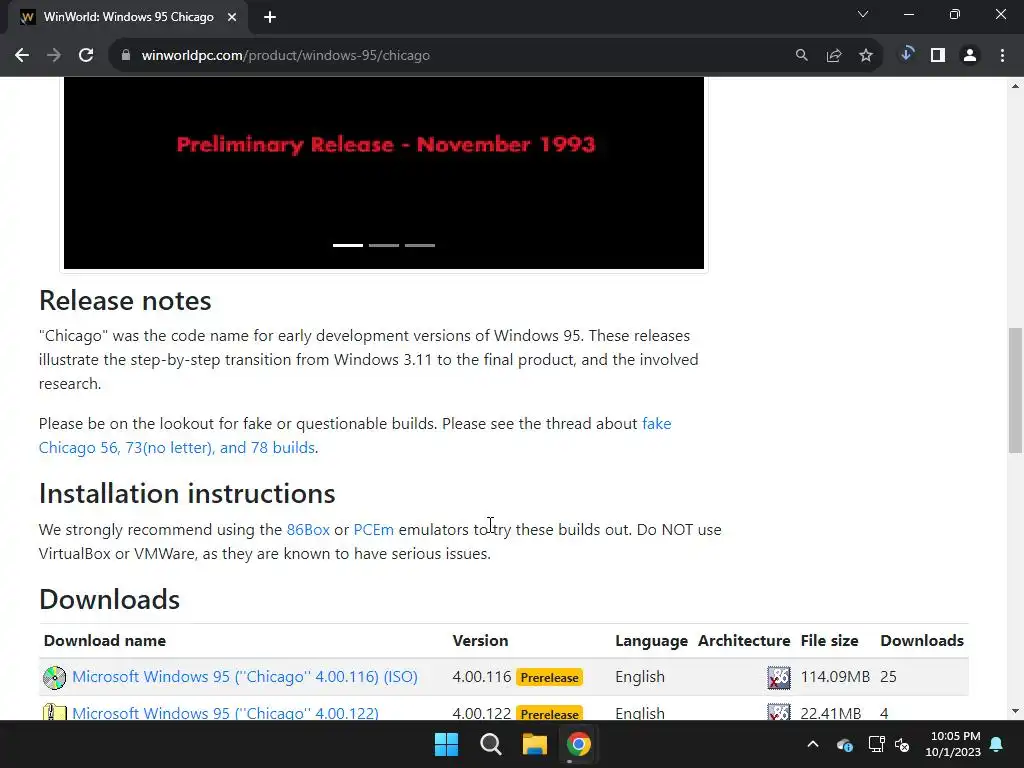Click the Prerelease badge for 4.00.116

point(549,677)
